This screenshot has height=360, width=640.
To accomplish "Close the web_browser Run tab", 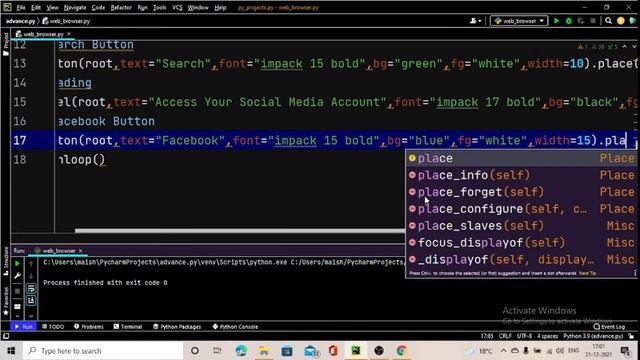I will (80, 251).
